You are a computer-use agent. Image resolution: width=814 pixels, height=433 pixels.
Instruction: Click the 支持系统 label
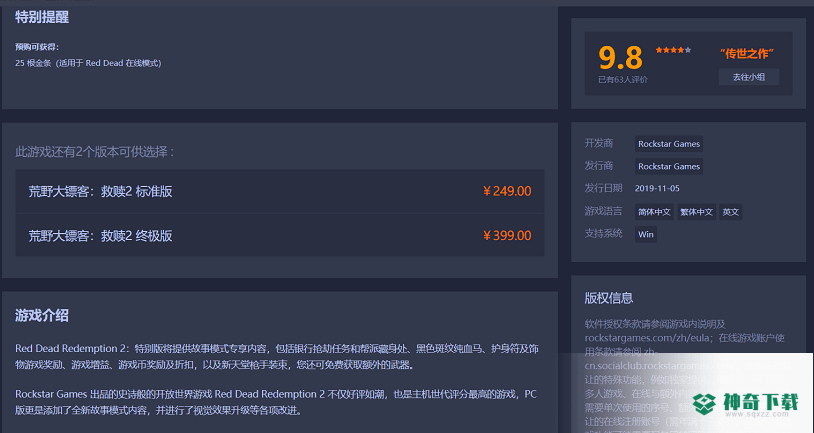(x=603, y=233)
